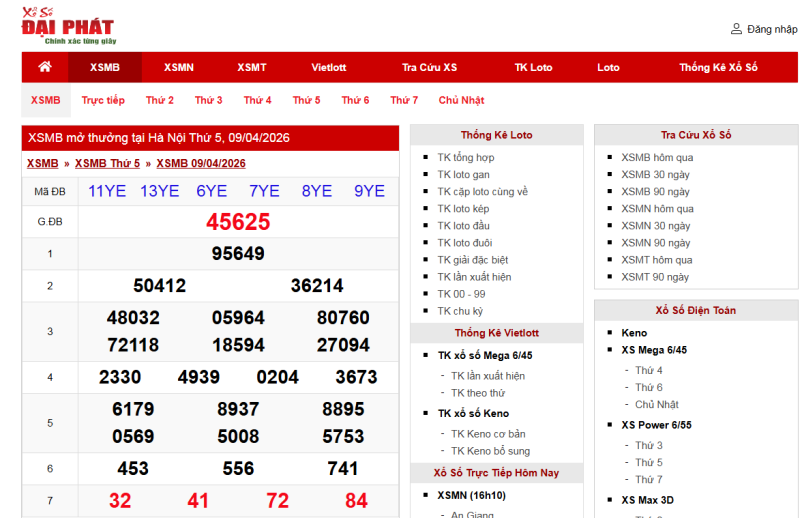
Task: Open XSMN (16h10) live link
Action: [x=472, y=496]
